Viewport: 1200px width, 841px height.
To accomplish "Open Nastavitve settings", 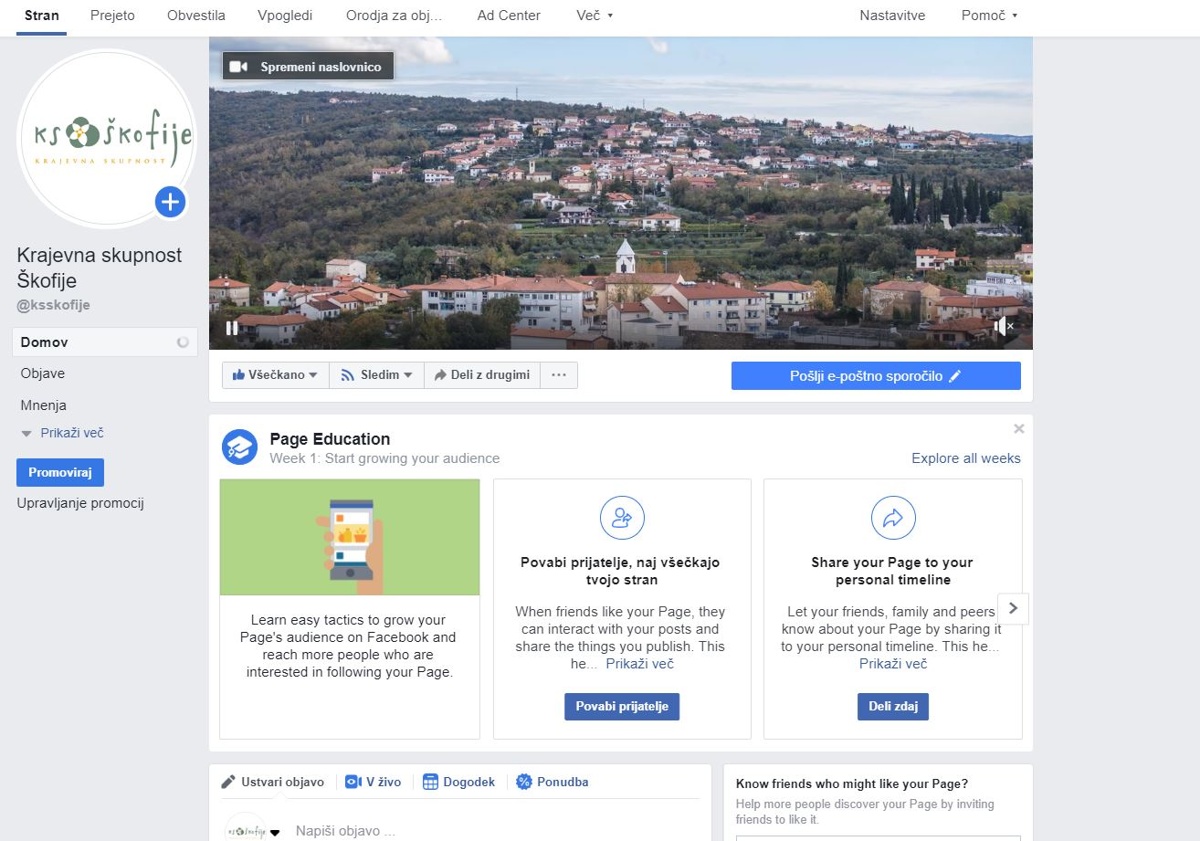I will (892, 16).
